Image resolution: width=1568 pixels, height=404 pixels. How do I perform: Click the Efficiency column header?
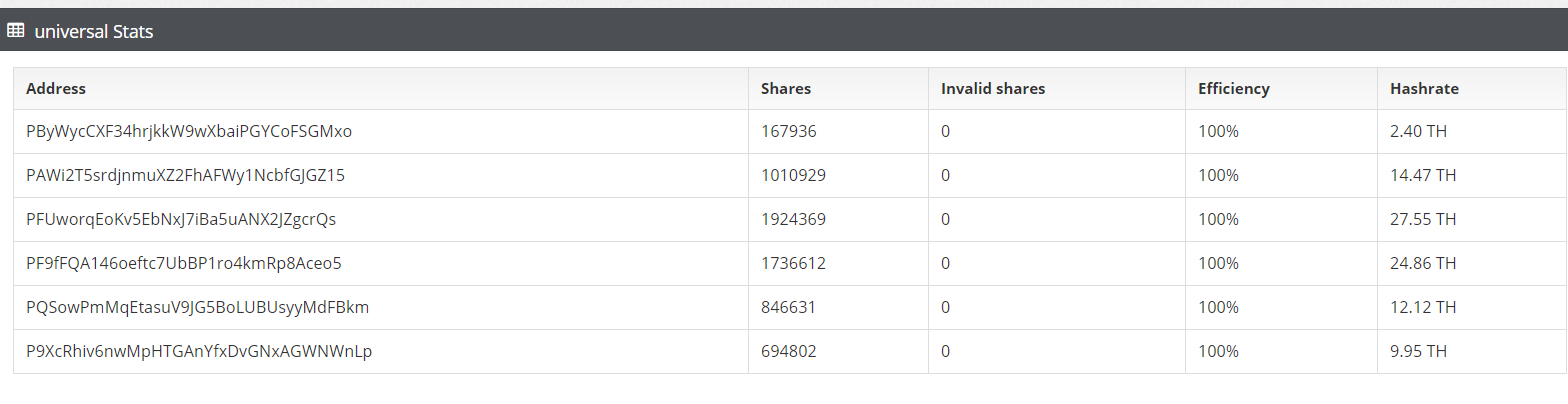point(1233,89)
